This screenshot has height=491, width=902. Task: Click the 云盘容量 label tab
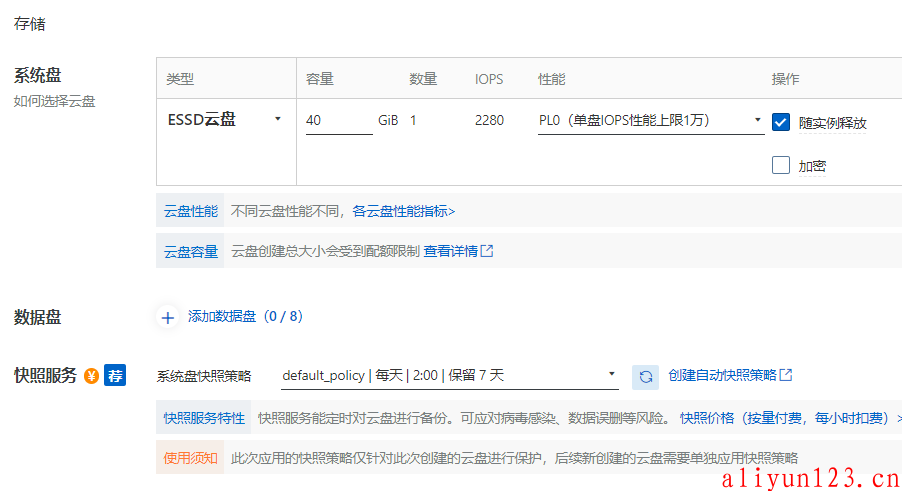click(x=191, y=251)
